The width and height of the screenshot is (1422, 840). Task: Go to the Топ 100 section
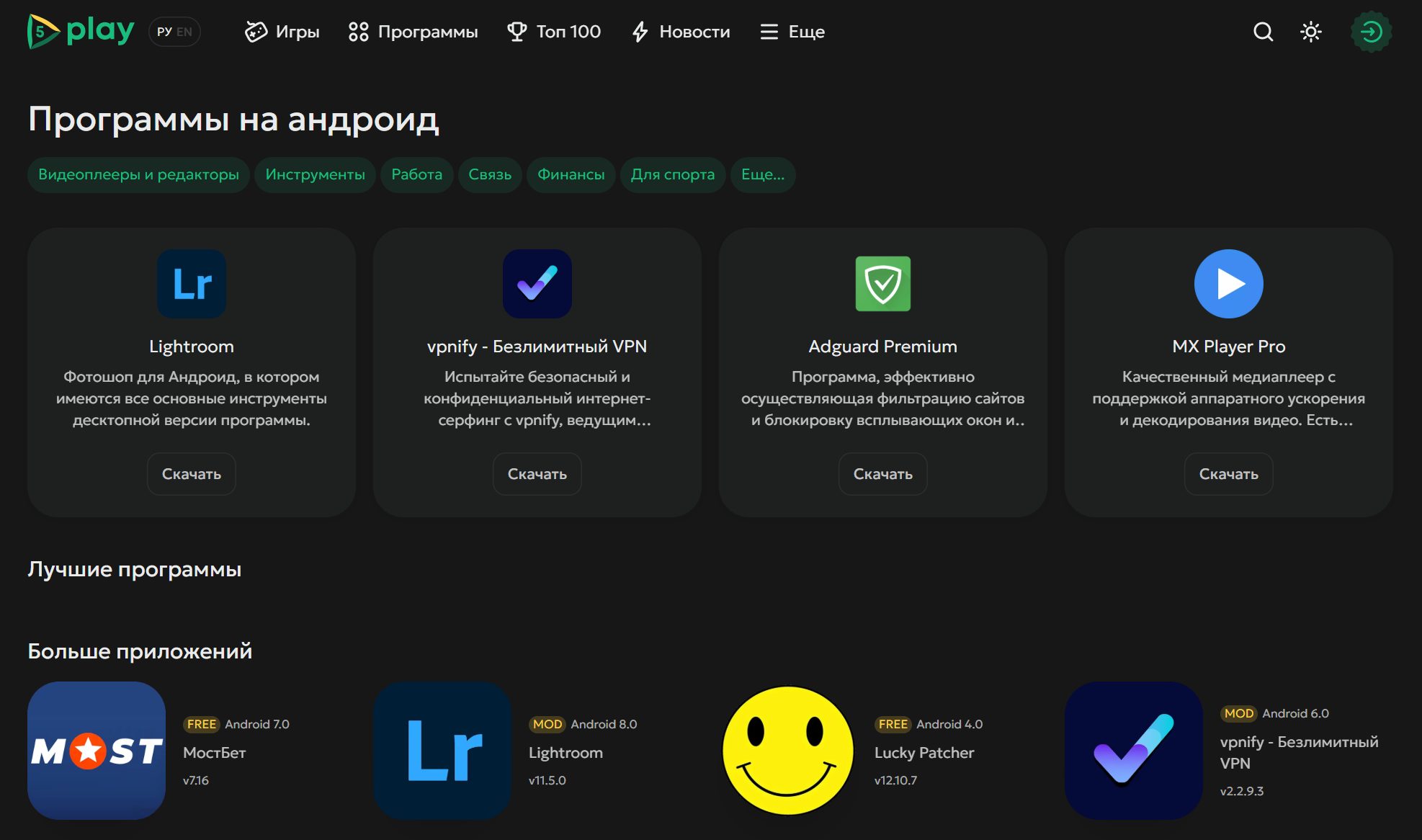(x=554, y=32)
